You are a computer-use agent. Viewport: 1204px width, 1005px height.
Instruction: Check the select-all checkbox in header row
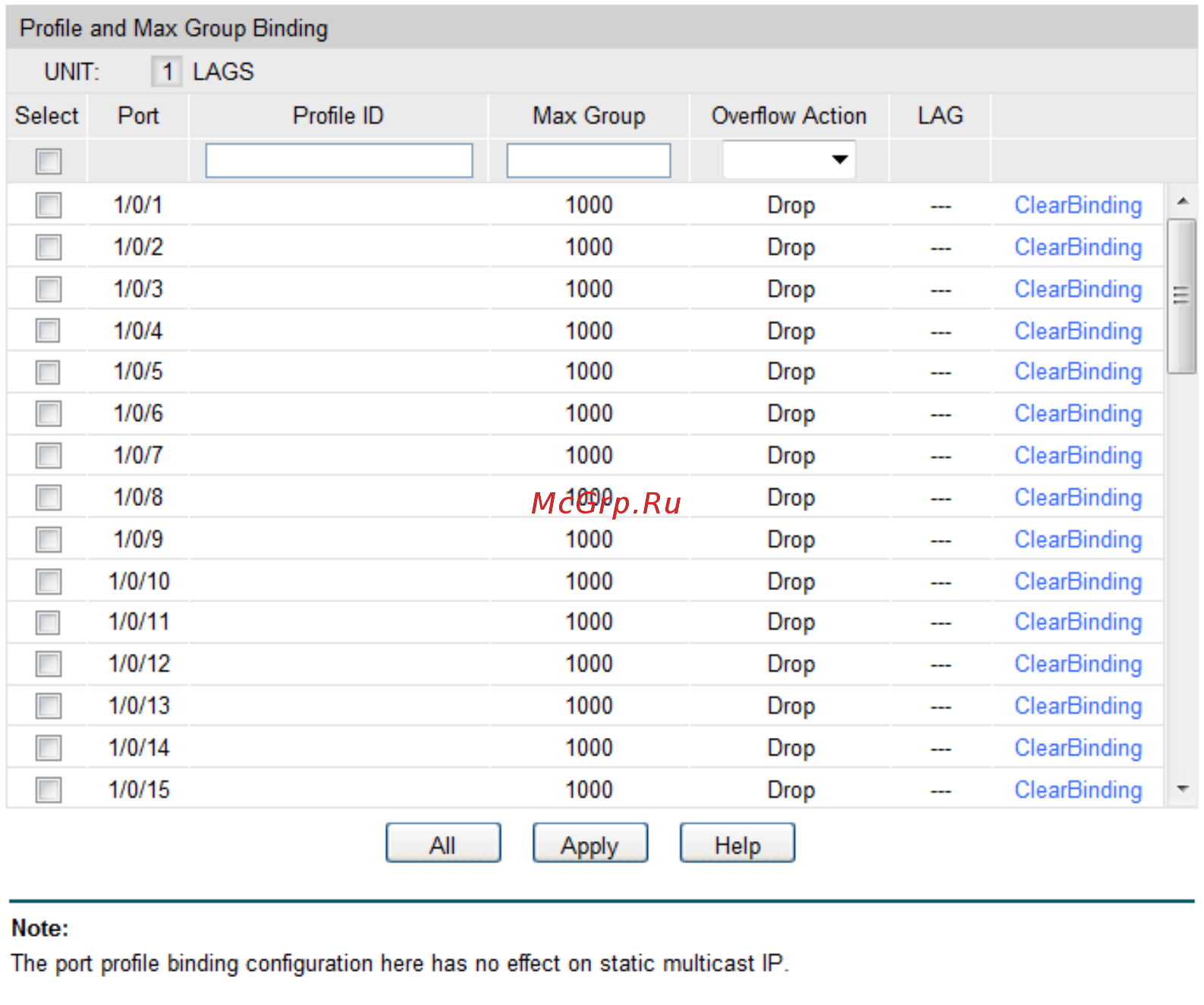(x=49, y=161)
